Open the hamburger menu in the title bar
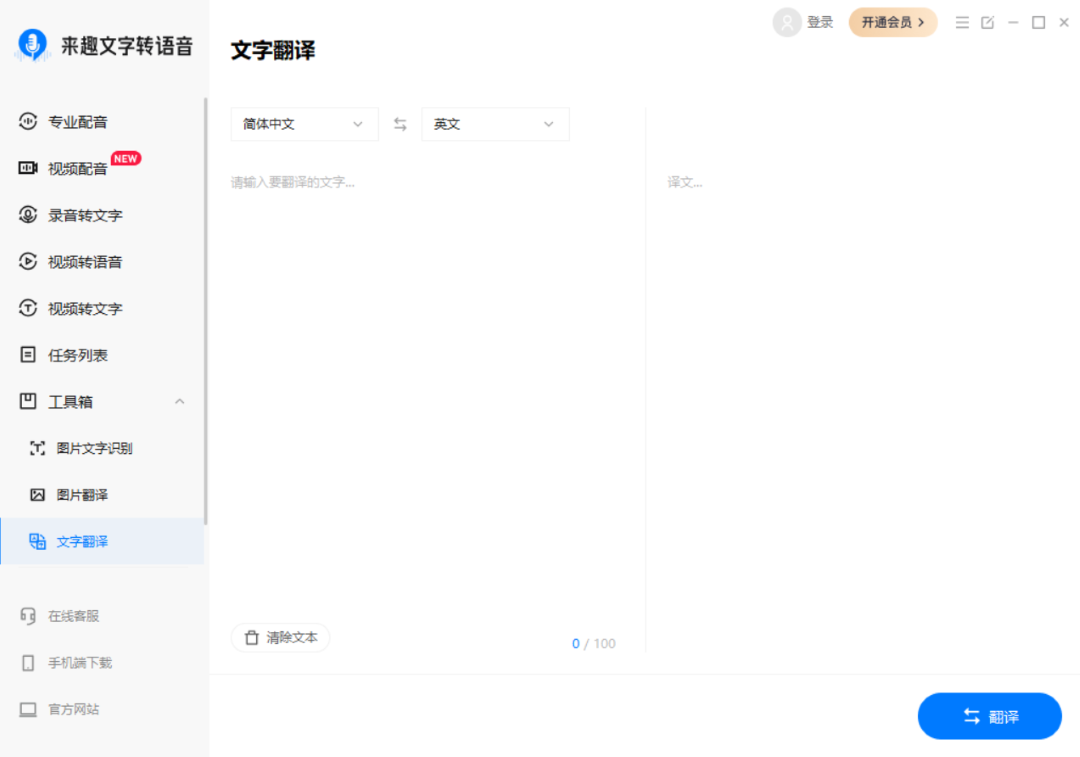The image size is (1080, 757). [x=962, y=22]
